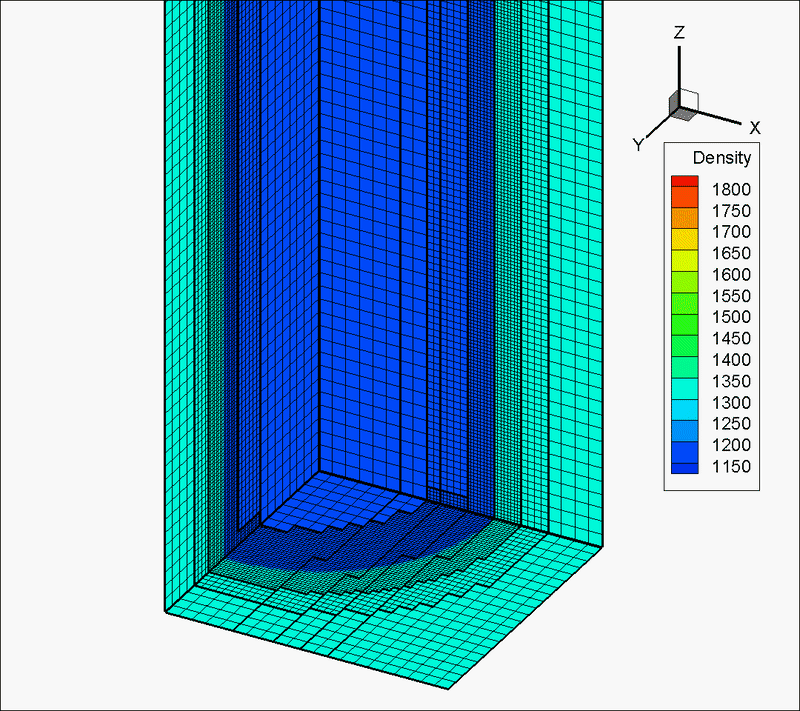
Task: Click the 3D orientation axes cube
Action: [x=684, y=105]
